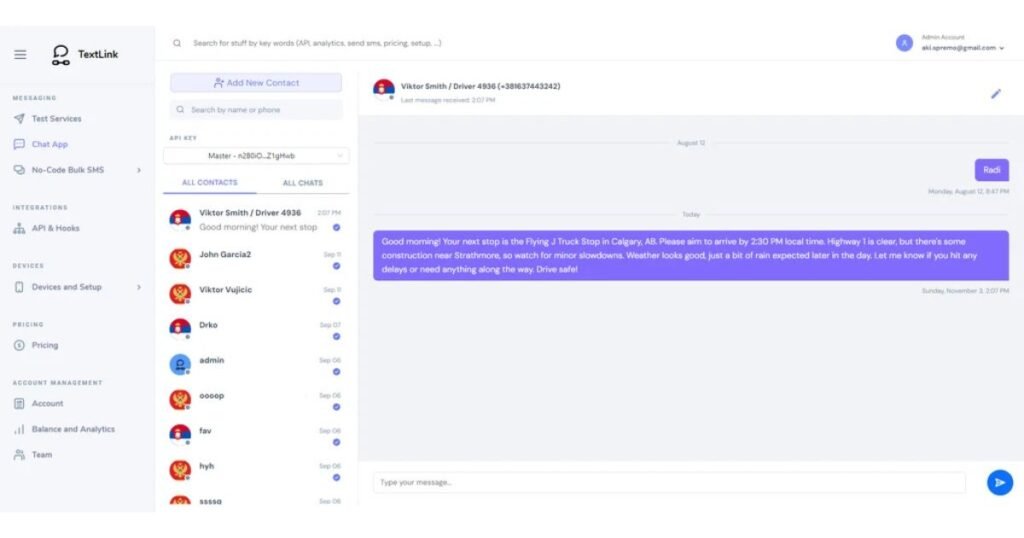Viewport: 1024px width, 538px height.
Task: Open Balance and Analytics in sidebar
Action: pos(73,429)
